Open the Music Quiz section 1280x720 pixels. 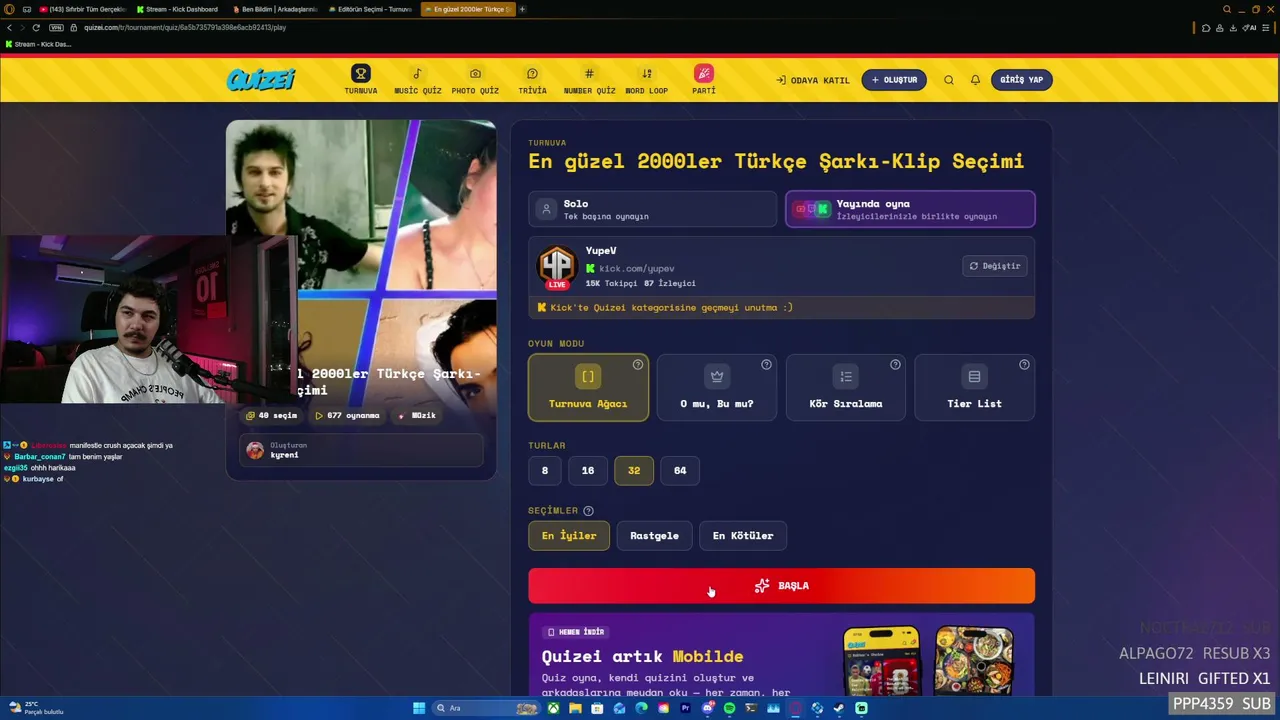tap(417, 80)
